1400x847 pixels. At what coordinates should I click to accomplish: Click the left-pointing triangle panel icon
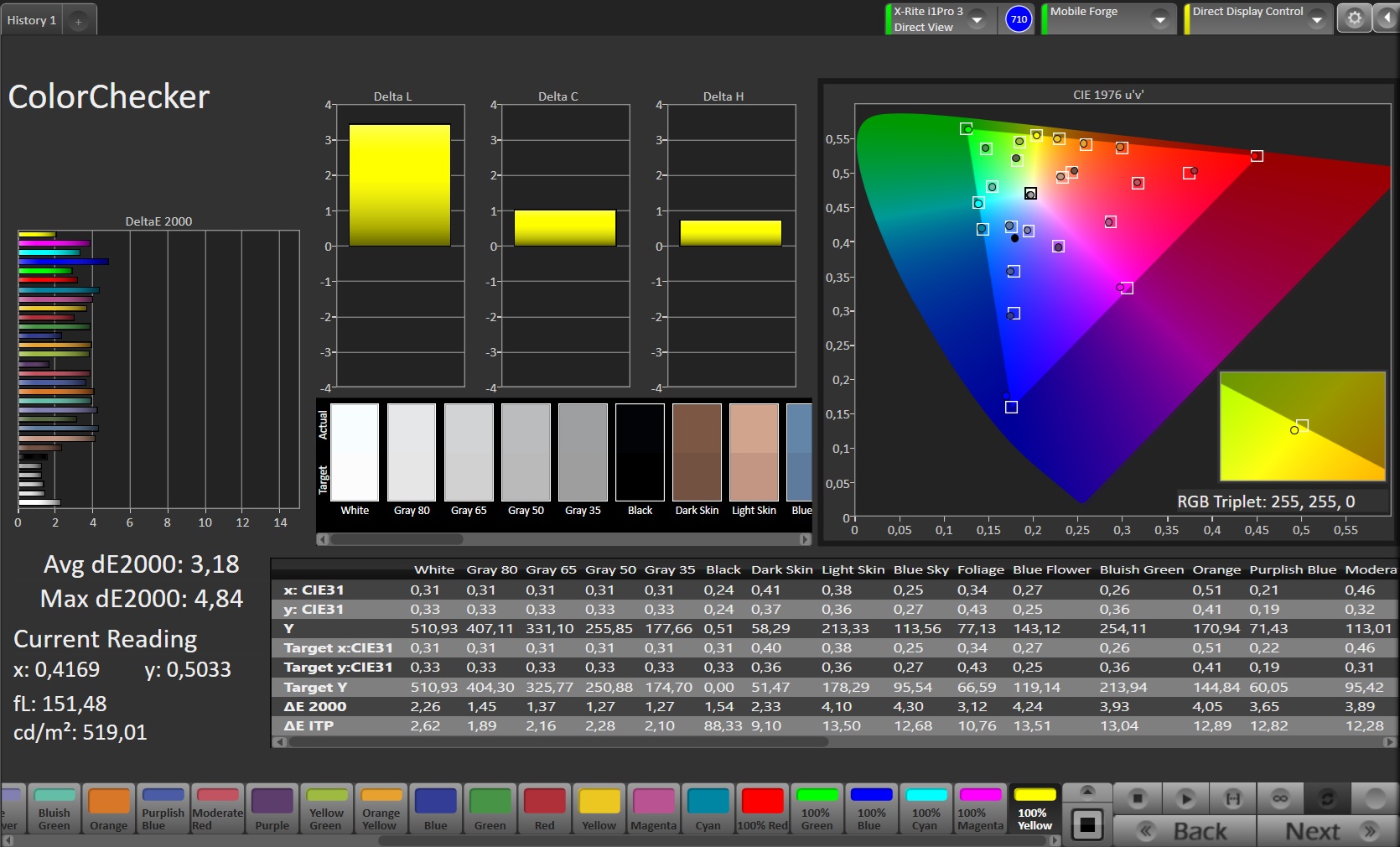pos(1387,18)
